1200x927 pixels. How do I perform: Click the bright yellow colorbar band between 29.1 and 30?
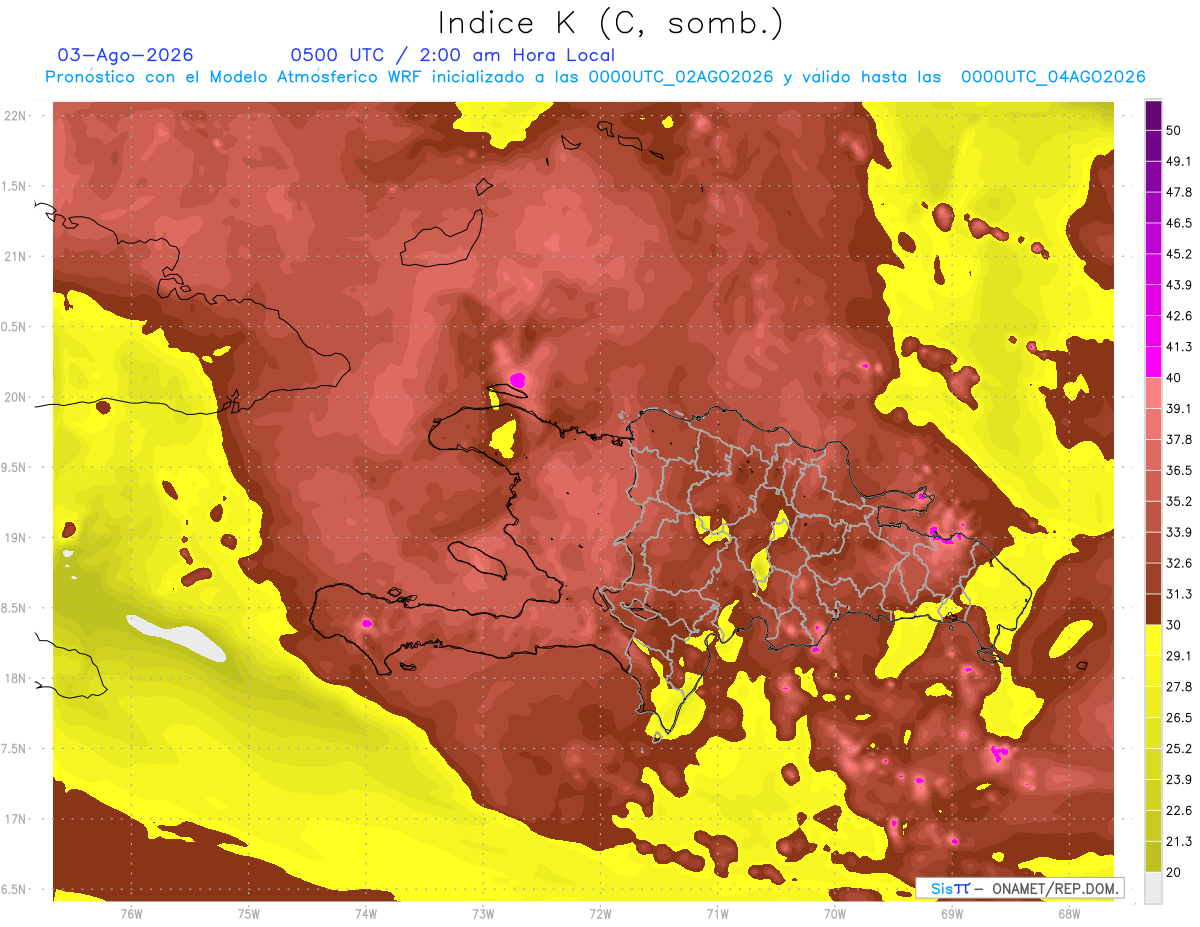[1153, 641]
